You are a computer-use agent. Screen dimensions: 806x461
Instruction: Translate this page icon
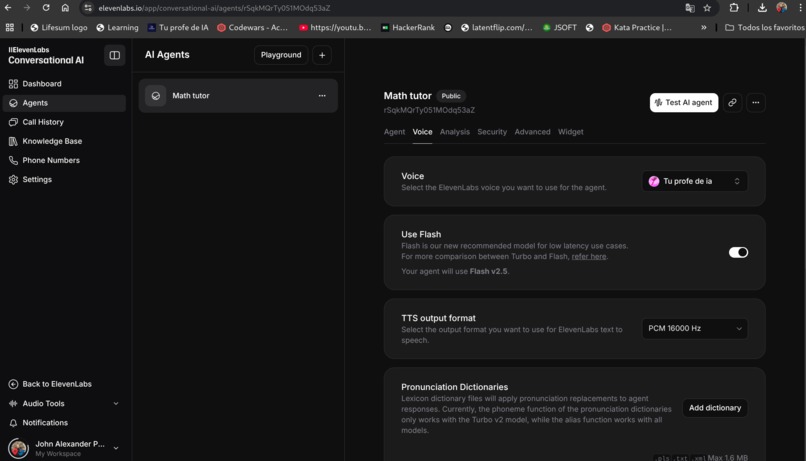pyautogui.click(x=690, y=8)
